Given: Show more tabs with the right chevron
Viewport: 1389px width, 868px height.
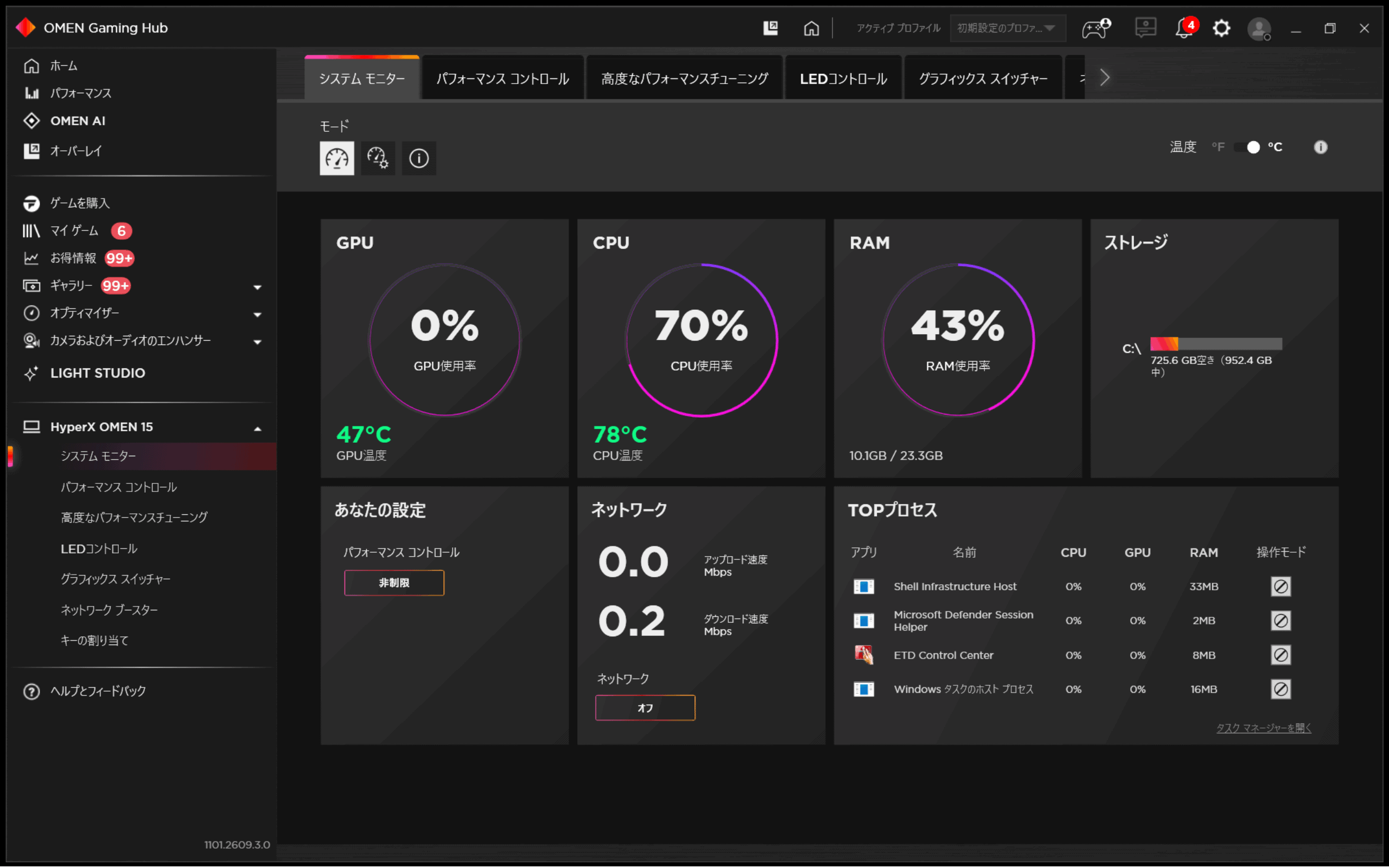Looking at the screenshot, I should pyautogui.click(x=1104, y=78).
